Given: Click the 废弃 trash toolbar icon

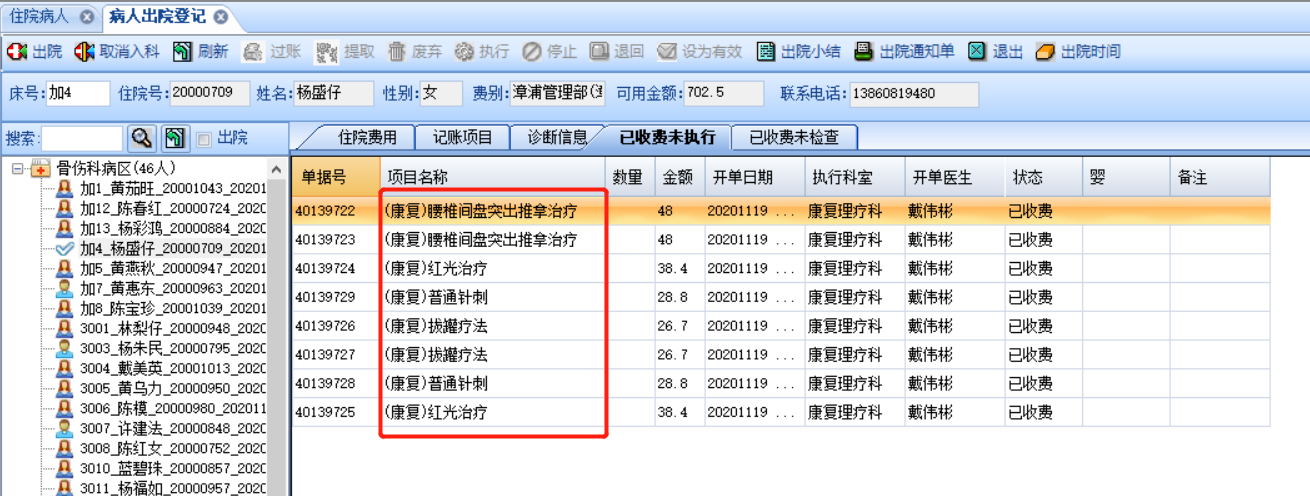Looking at the screenshot, I should pos(397,51).
